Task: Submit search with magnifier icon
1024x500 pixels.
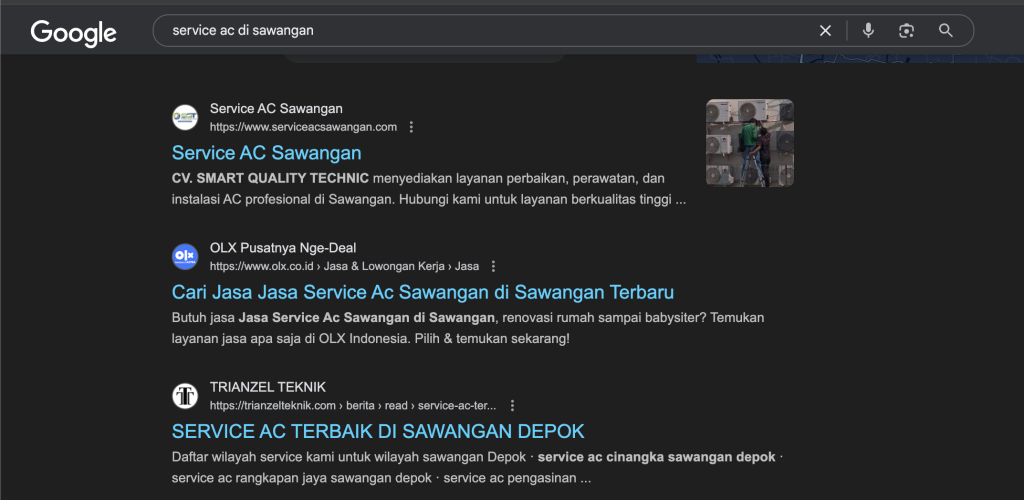Action: [946, 31]
